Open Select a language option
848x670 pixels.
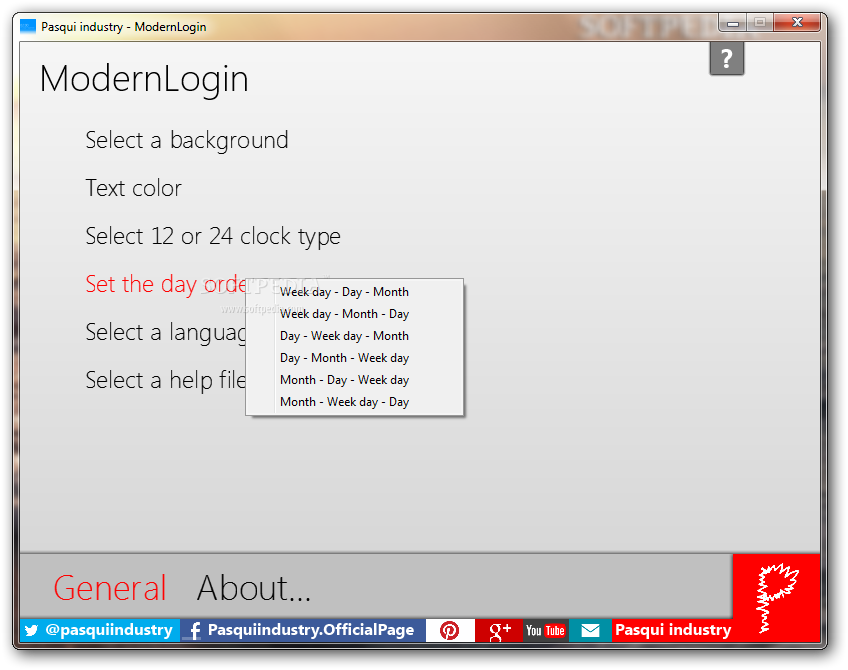coord(165,332)
